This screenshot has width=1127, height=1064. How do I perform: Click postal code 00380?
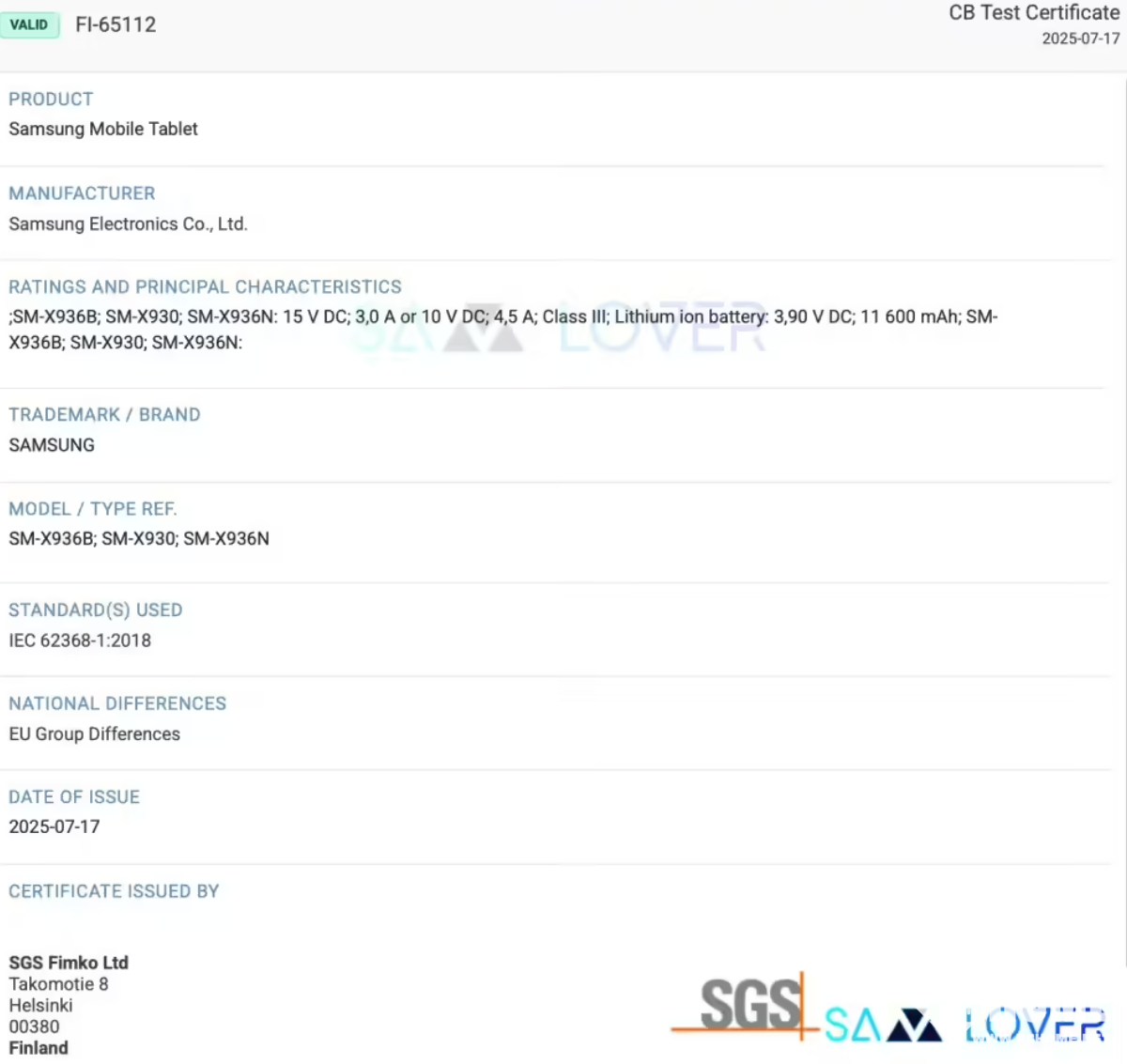pyautogui.click(x=34, y=1026)
